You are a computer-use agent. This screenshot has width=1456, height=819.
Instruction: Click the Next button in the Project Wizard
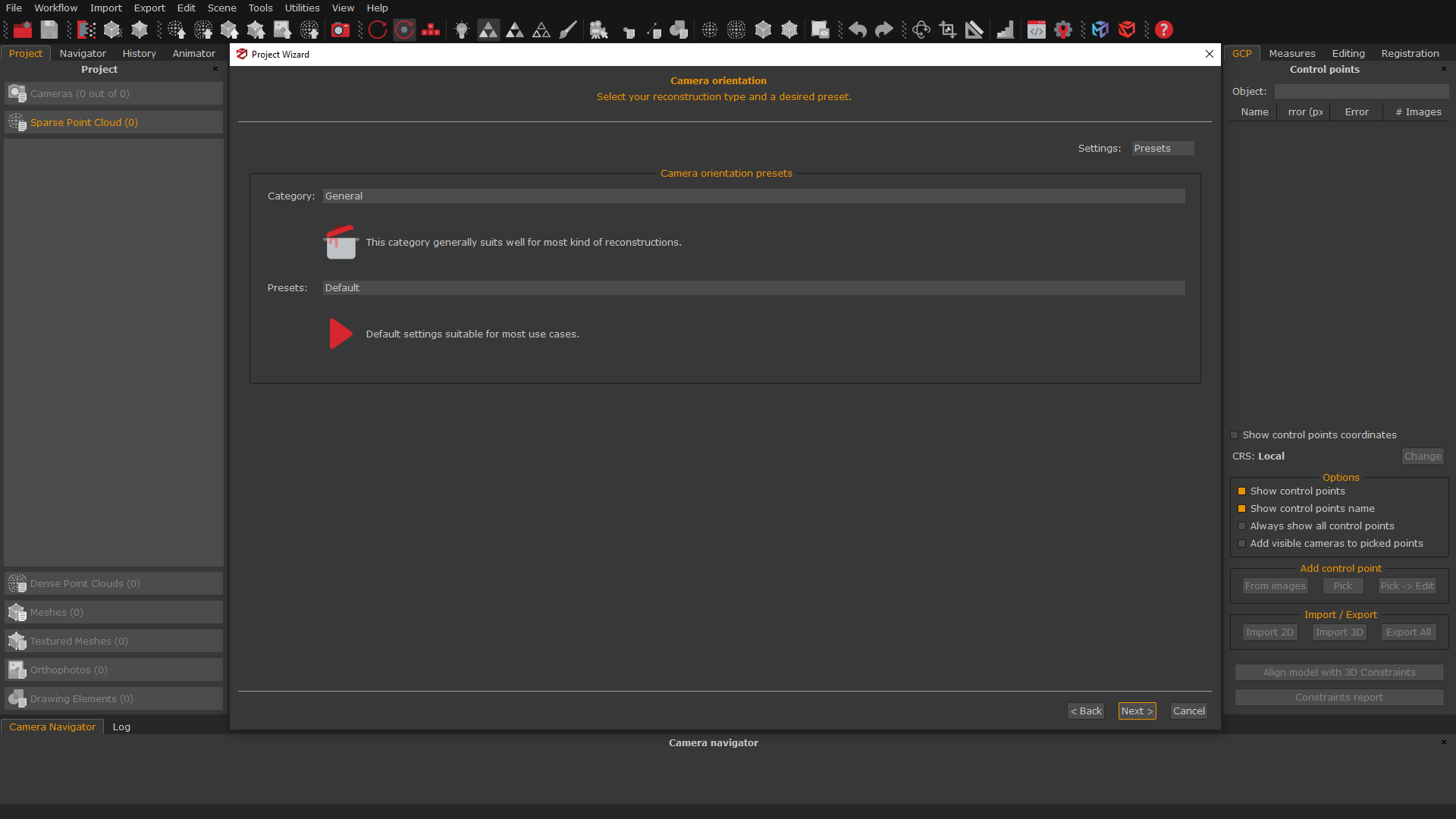1137,711
